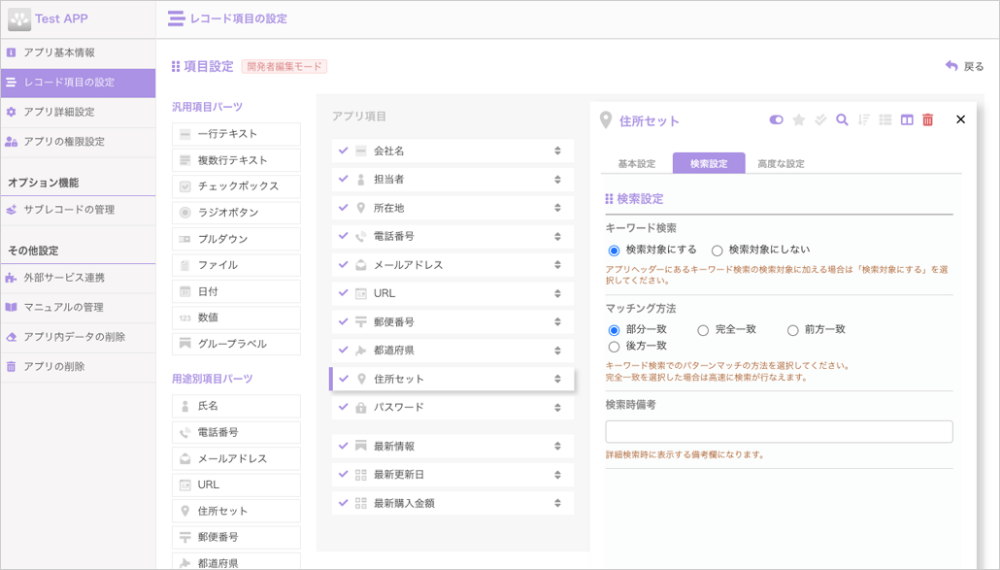Click the list view icon in 住所セット header
1000x570 pixels.
pos(885,120)
